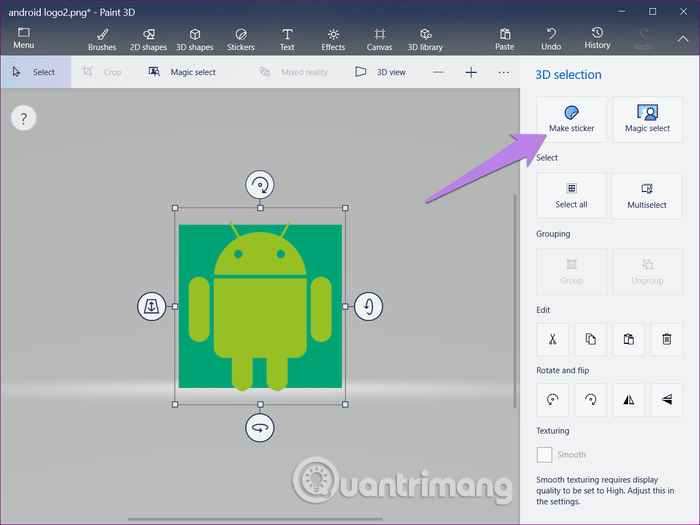Click the horizontal scrollbar below the canvas

pyautogui.click(x=255, y=519)
